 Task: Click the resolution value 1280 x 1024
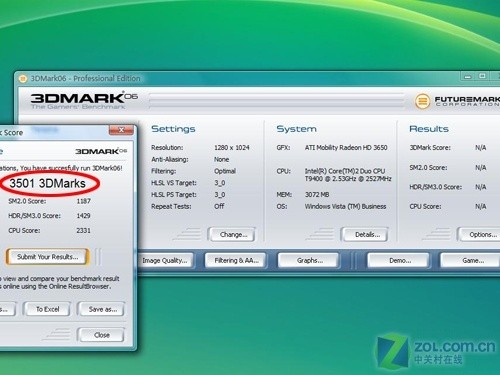232,148
